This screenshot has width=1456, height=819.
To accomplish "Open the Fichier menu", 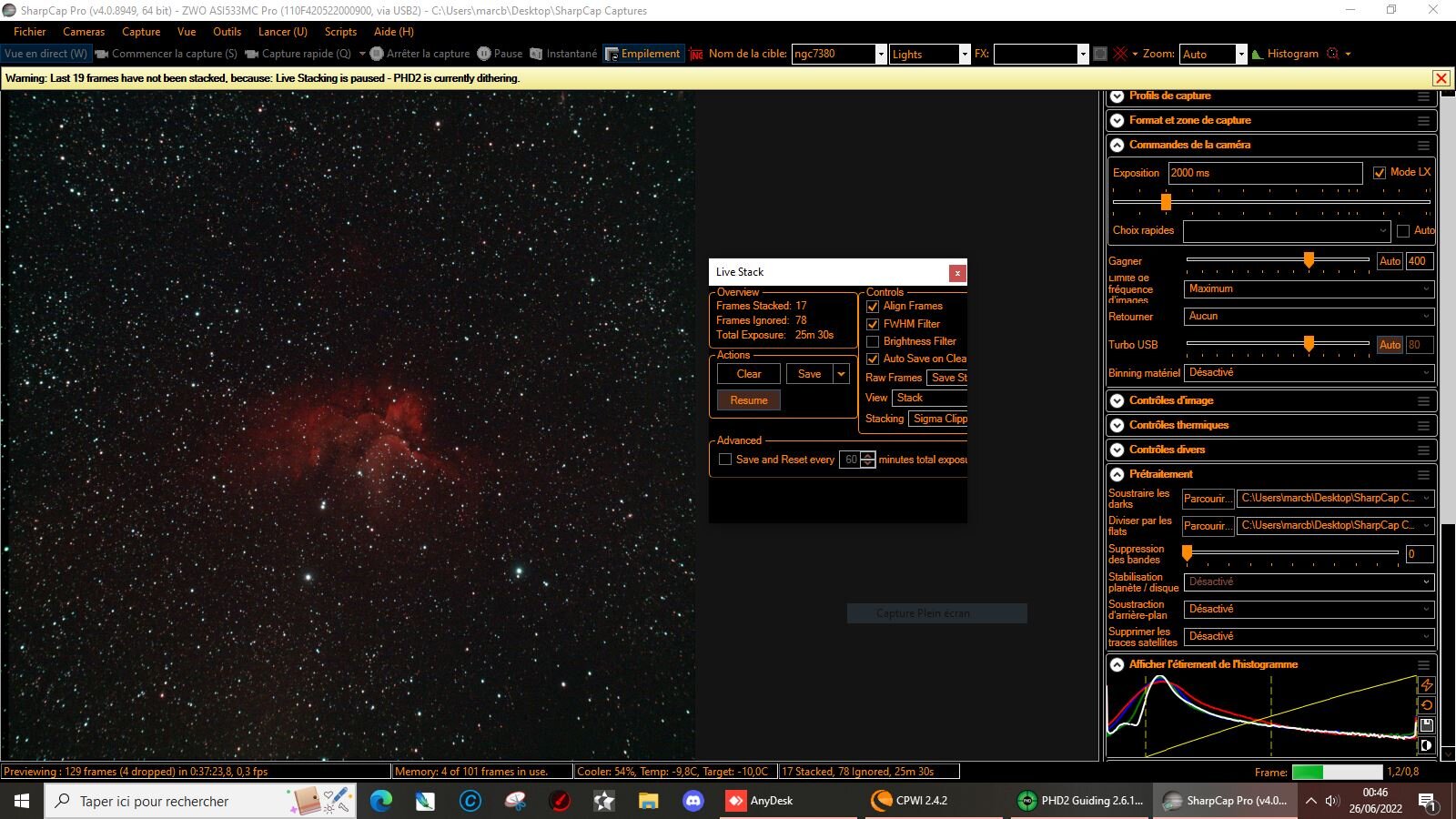I will click(x=30, y=32).
